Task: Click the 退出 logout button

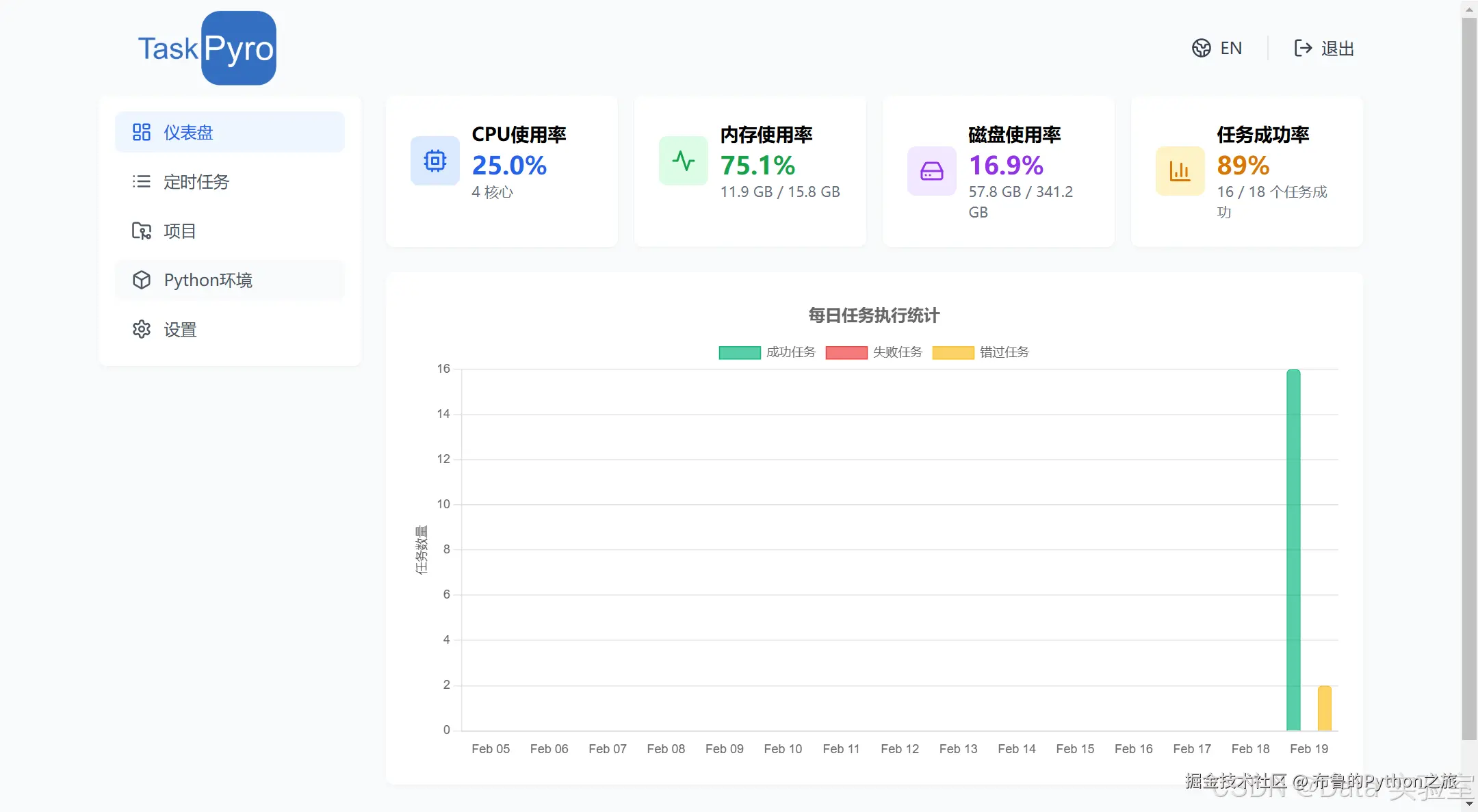Action: pos(1337,49)
